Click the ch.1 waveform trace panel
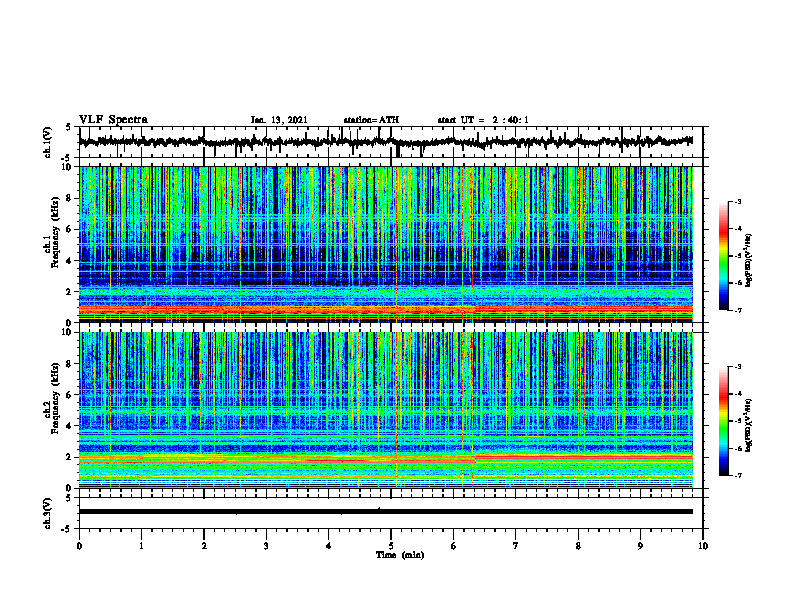Screen dimensions: 792x612 pos(391,142)
